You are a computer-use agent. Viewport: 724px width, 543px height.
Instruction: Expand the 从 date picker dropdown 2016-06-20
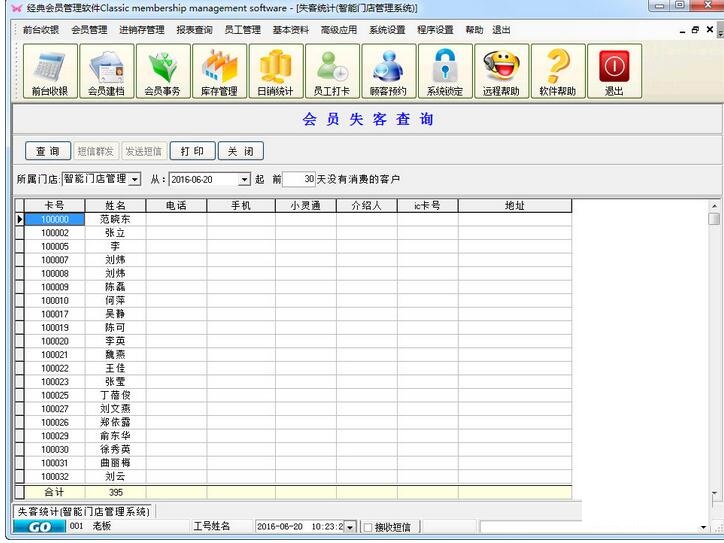coord(244,179)
